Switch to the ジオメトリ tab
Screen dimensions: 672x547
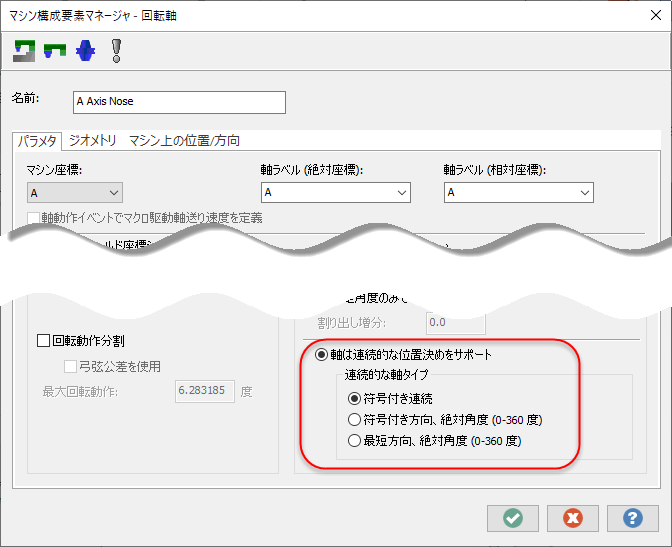tap(92, 141)
